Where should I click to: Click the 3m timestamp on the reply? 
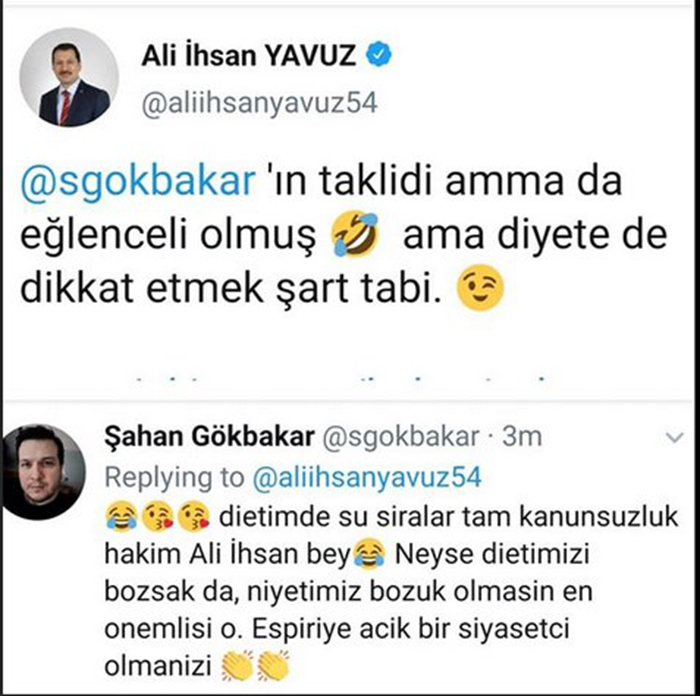(522, 437)
